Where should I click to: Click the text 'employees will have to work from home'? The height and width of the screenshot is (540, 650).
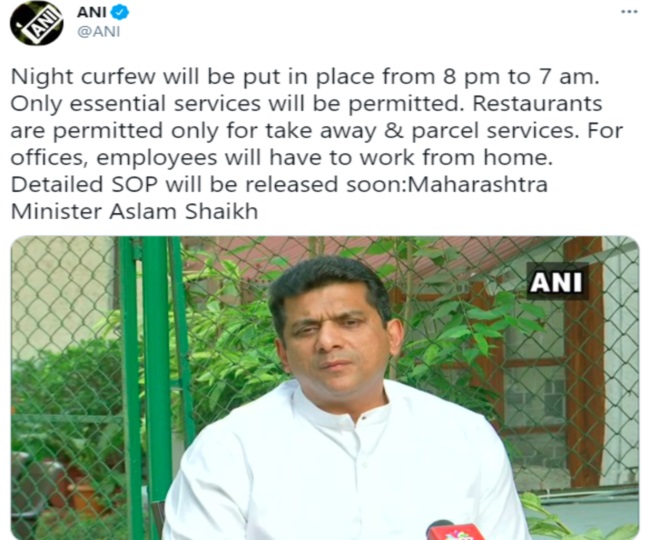click(325, 158)
